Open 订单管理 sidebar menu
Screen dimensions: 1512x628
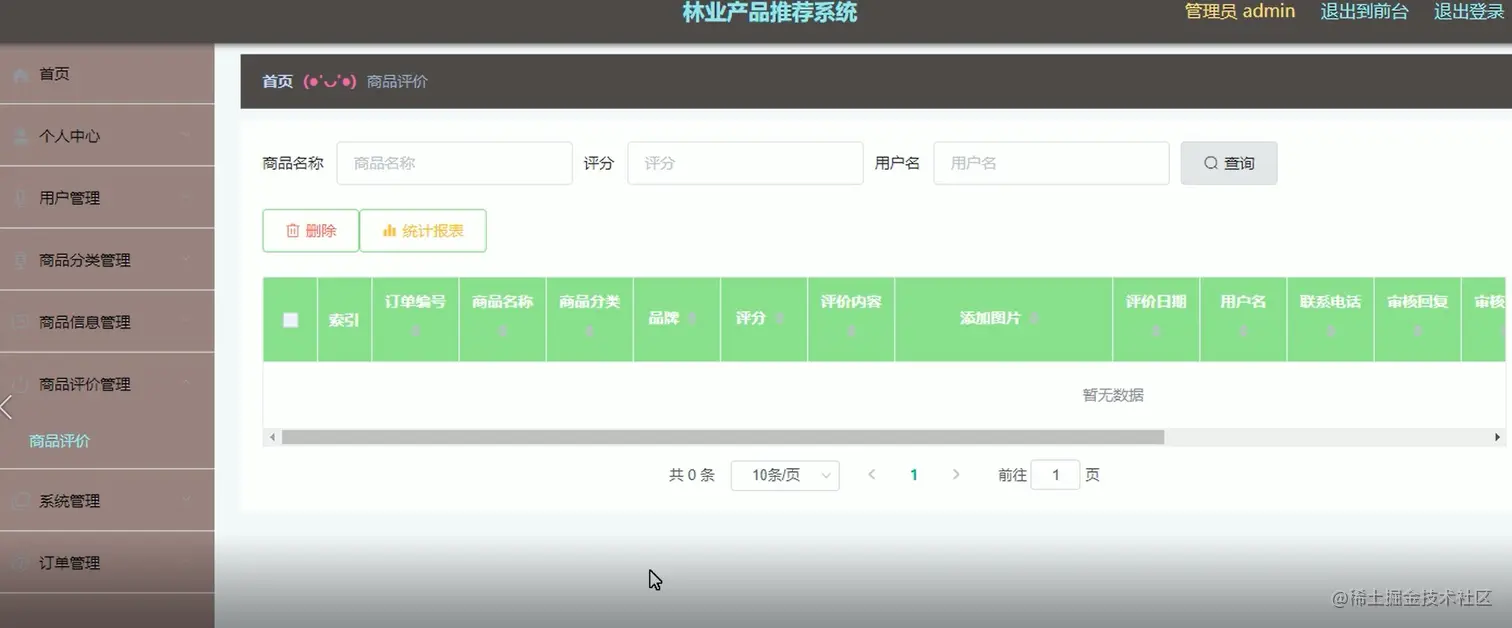[x=107, y=563]
